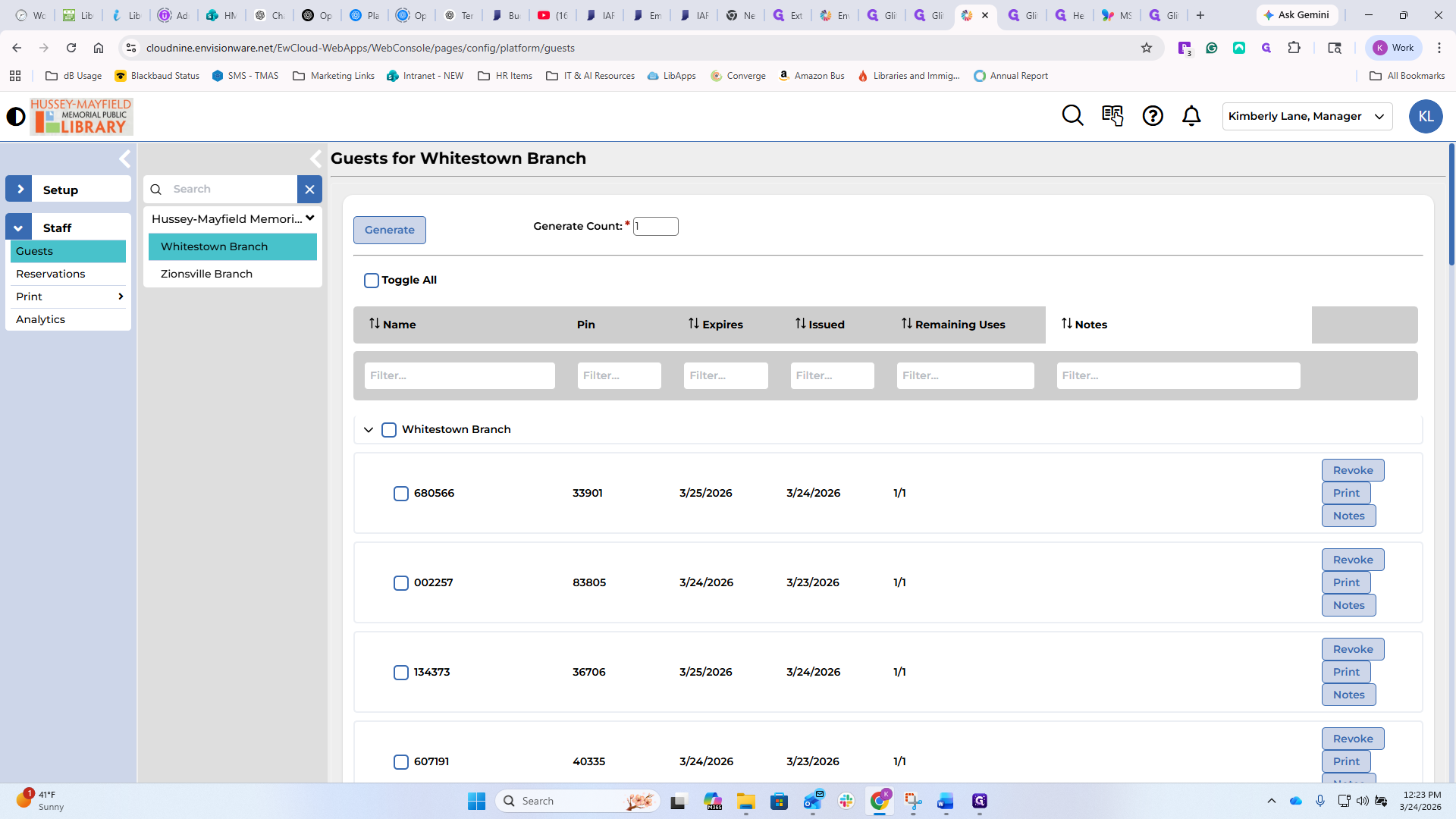The height and width of the screenshot is (819, 1456).
Task: Select the checkbox for guest 680566
Action: (401, 494)
